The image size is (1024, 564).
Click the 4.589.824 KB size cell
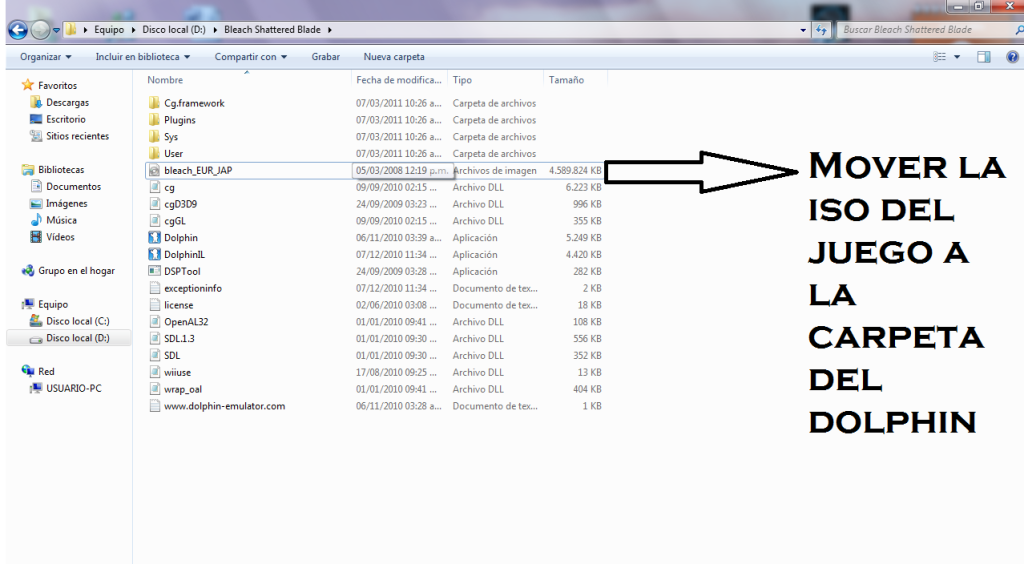tap(575, 170)
